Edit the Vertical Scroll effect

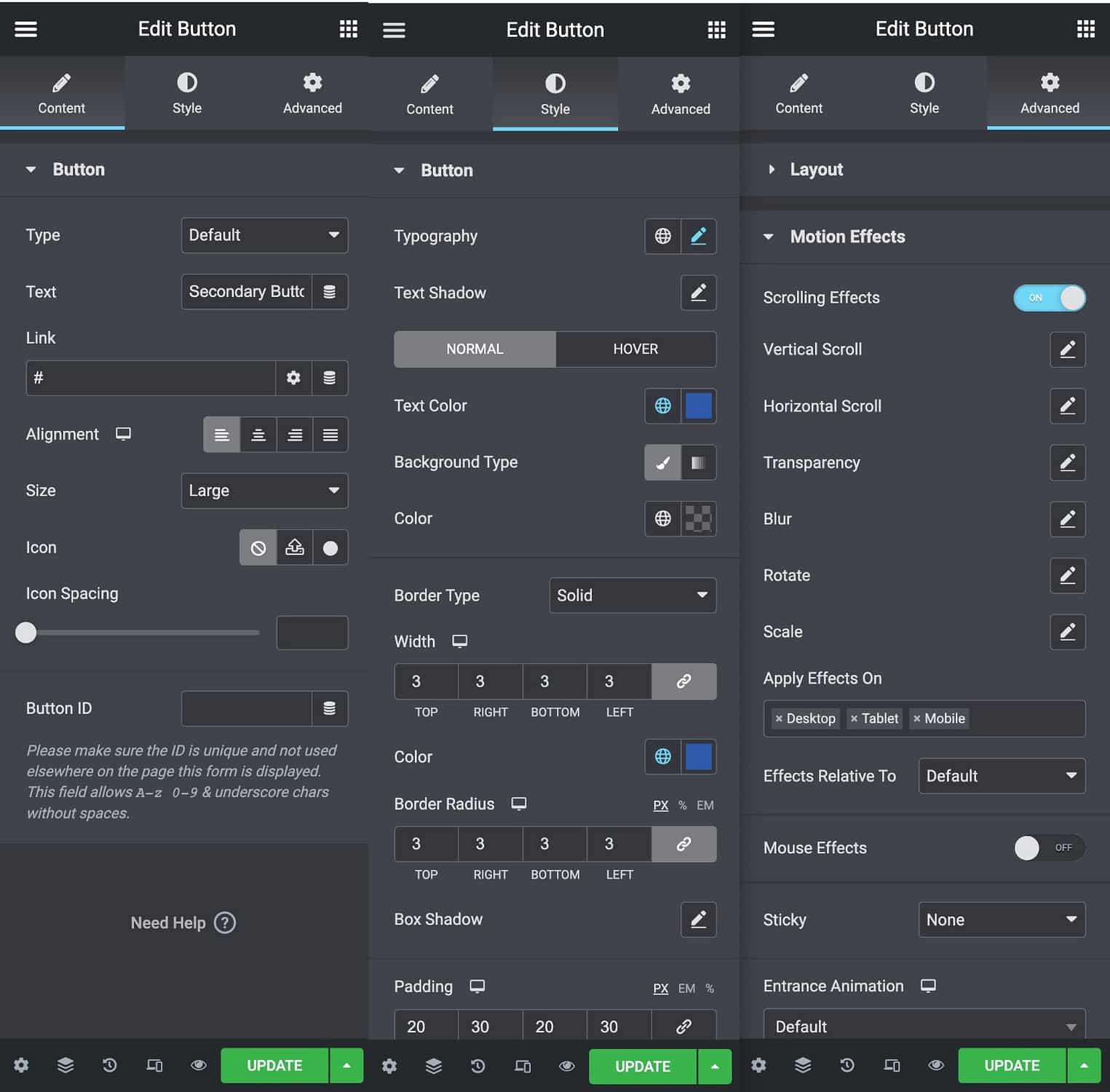(x=1067, y=349)
